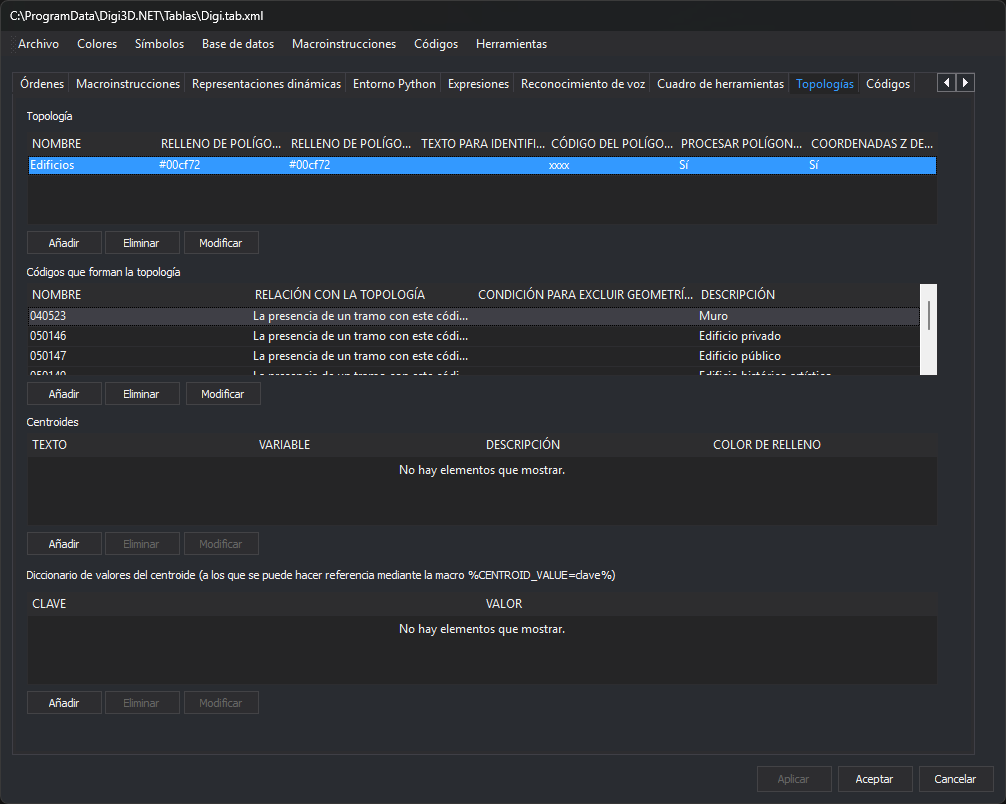
Task: Switch to the Expresiones tab
Action: [478, 83]
